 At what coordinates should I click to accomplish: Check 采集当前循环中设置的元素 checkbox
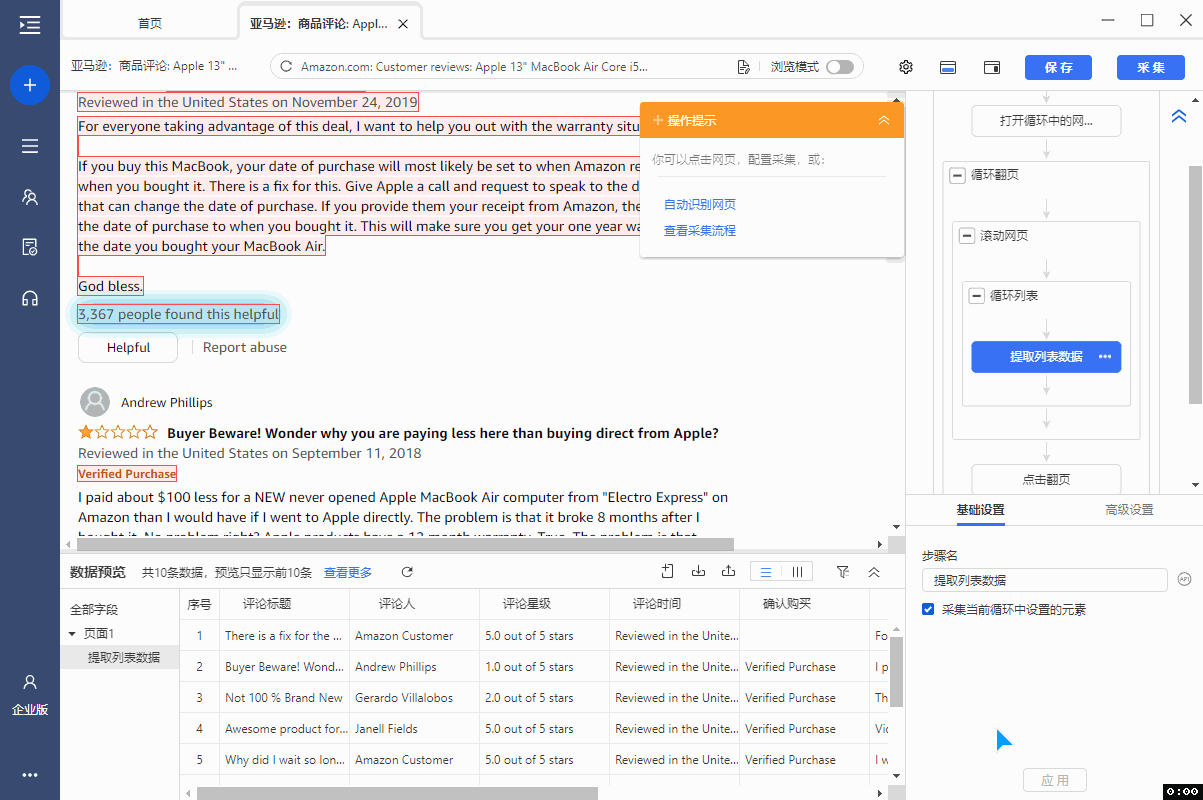[x=928, y=609]
